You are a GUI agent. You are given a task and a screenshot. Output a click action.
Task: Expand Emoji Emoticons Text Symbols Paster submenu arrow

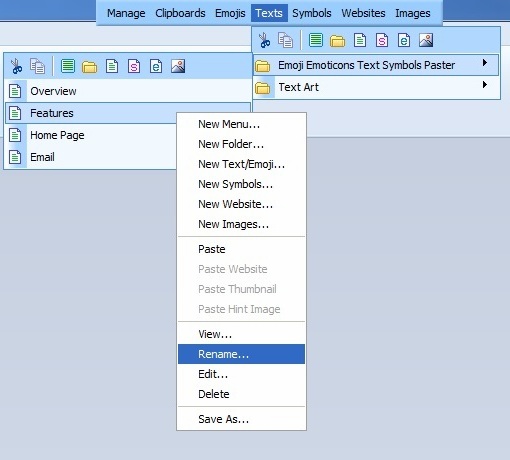coord(485,63)
